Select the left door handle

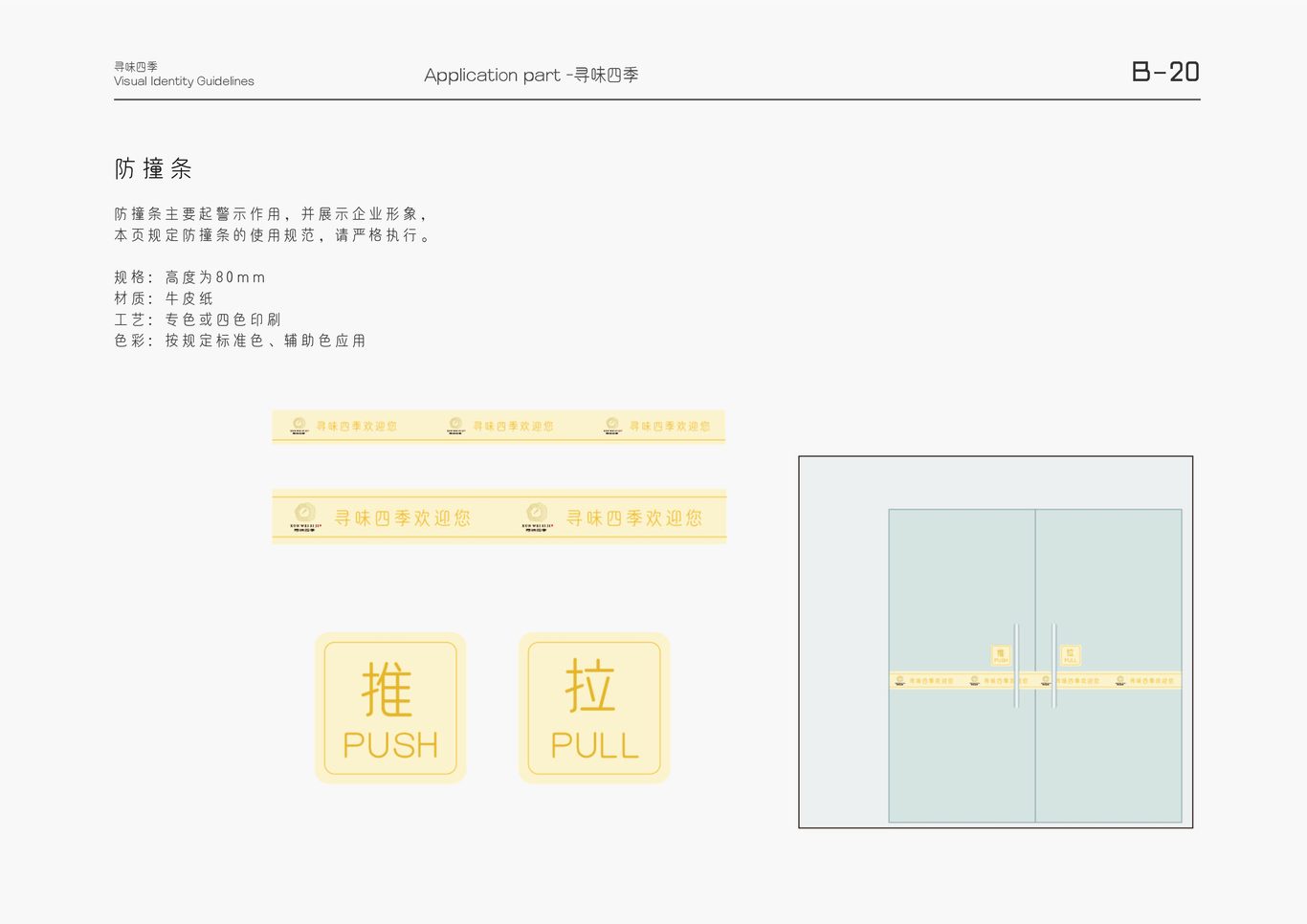(1016, 666)
